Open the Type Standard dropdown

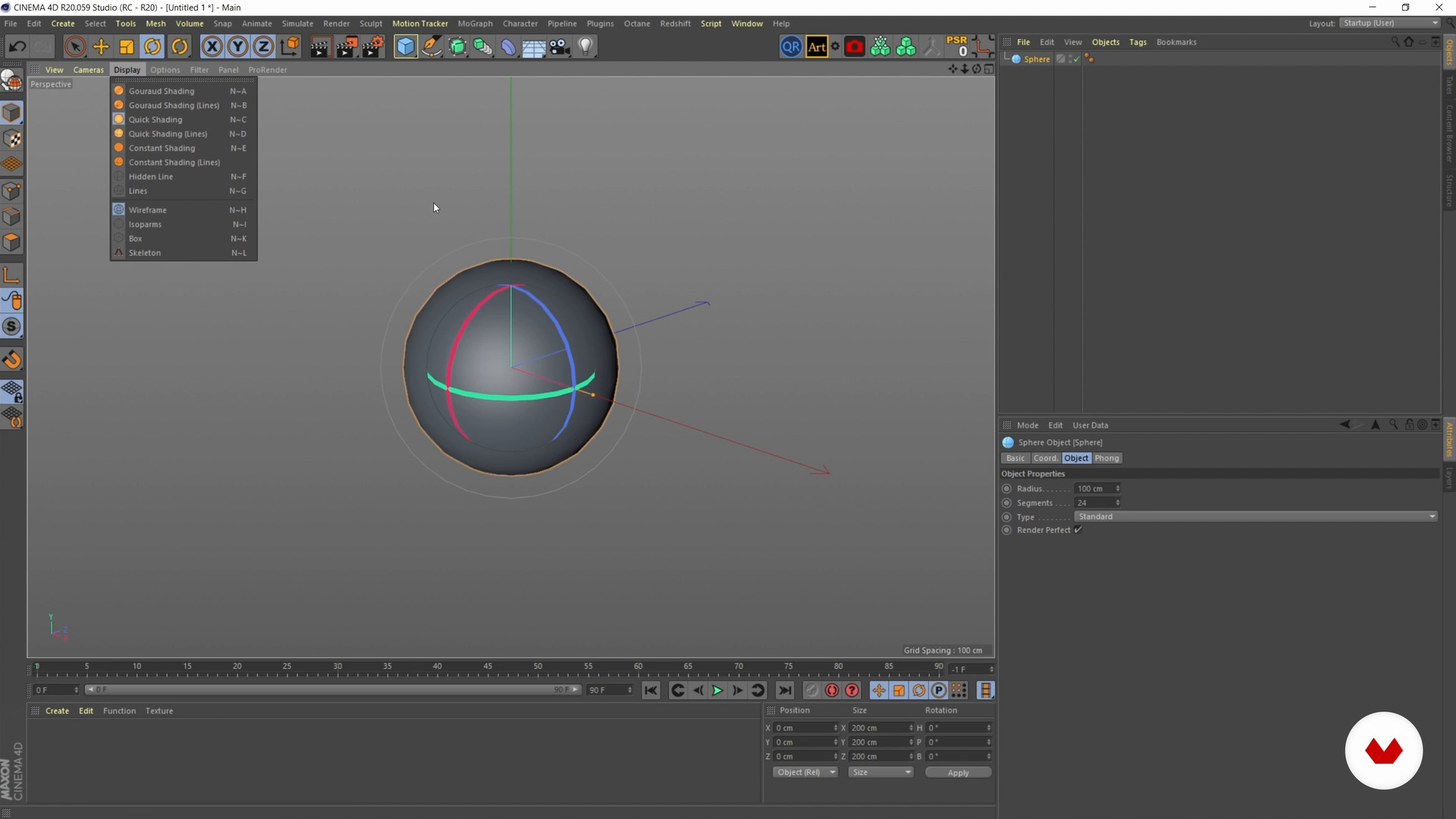tap(1255, 516)
